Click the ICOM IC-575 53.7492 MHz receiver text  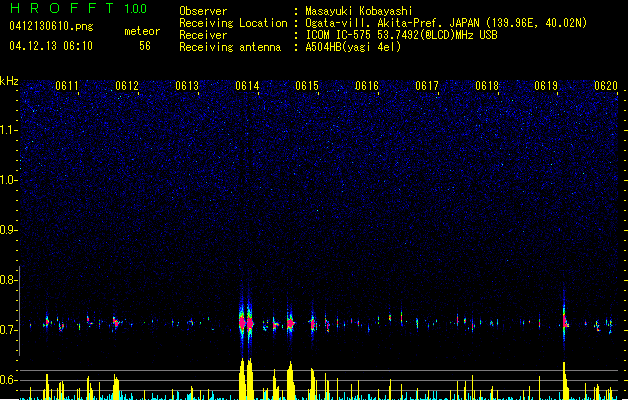[401, 35]
